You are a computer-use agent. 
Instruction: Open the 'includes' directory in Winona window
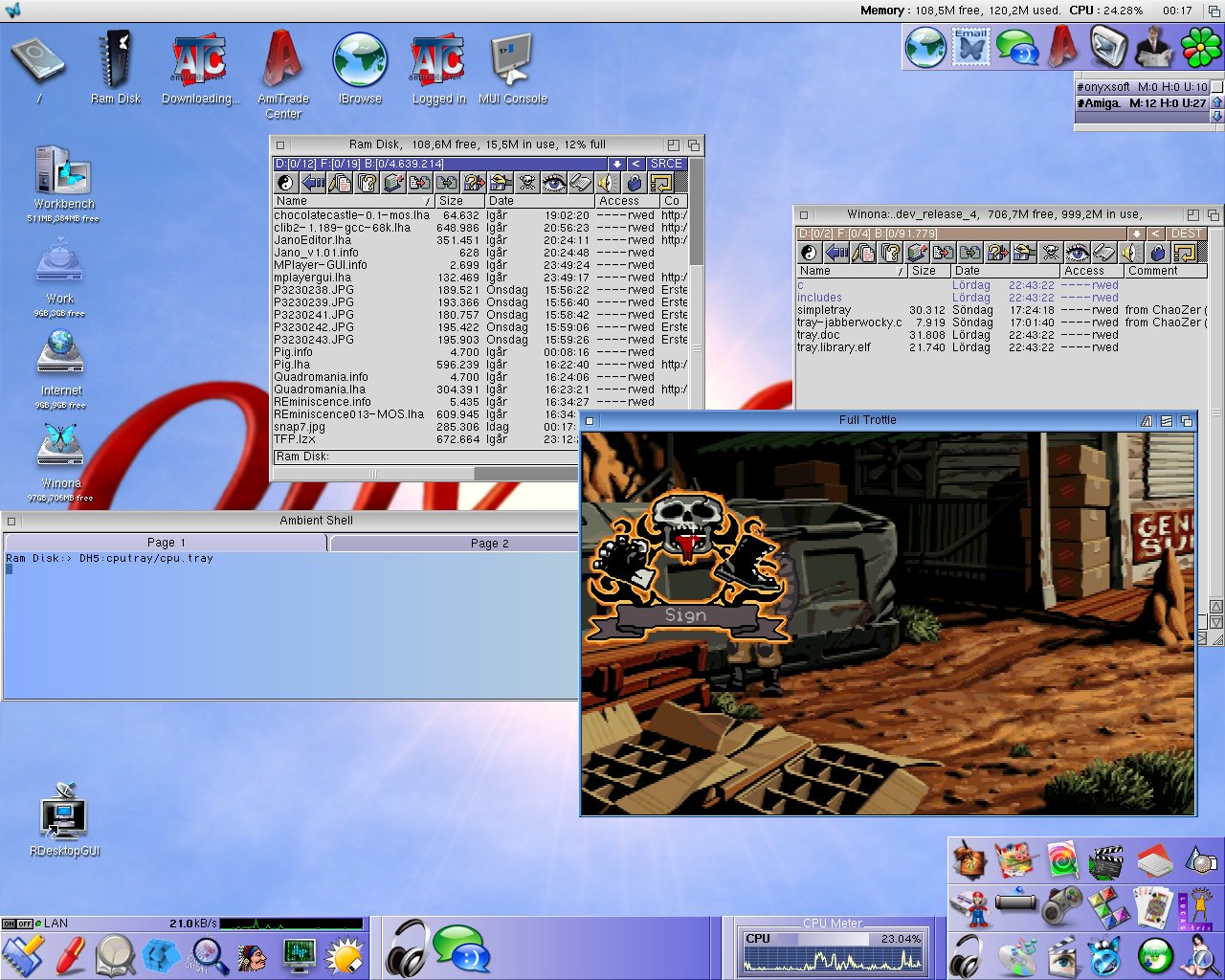(x=819, y=298)
